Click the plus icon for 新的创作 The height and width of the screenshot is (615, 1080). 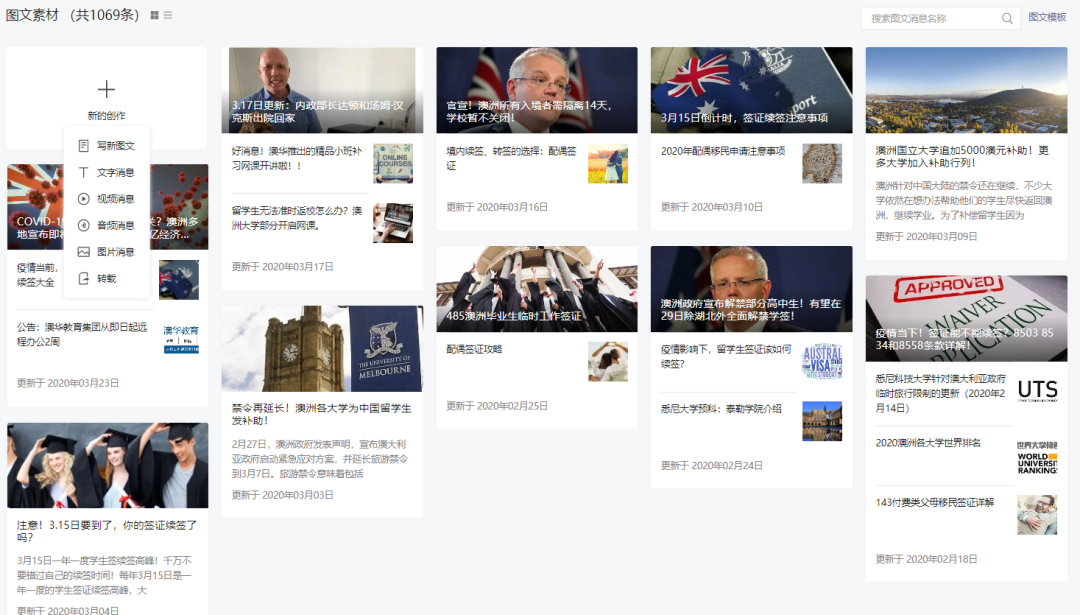click(106, 90)
